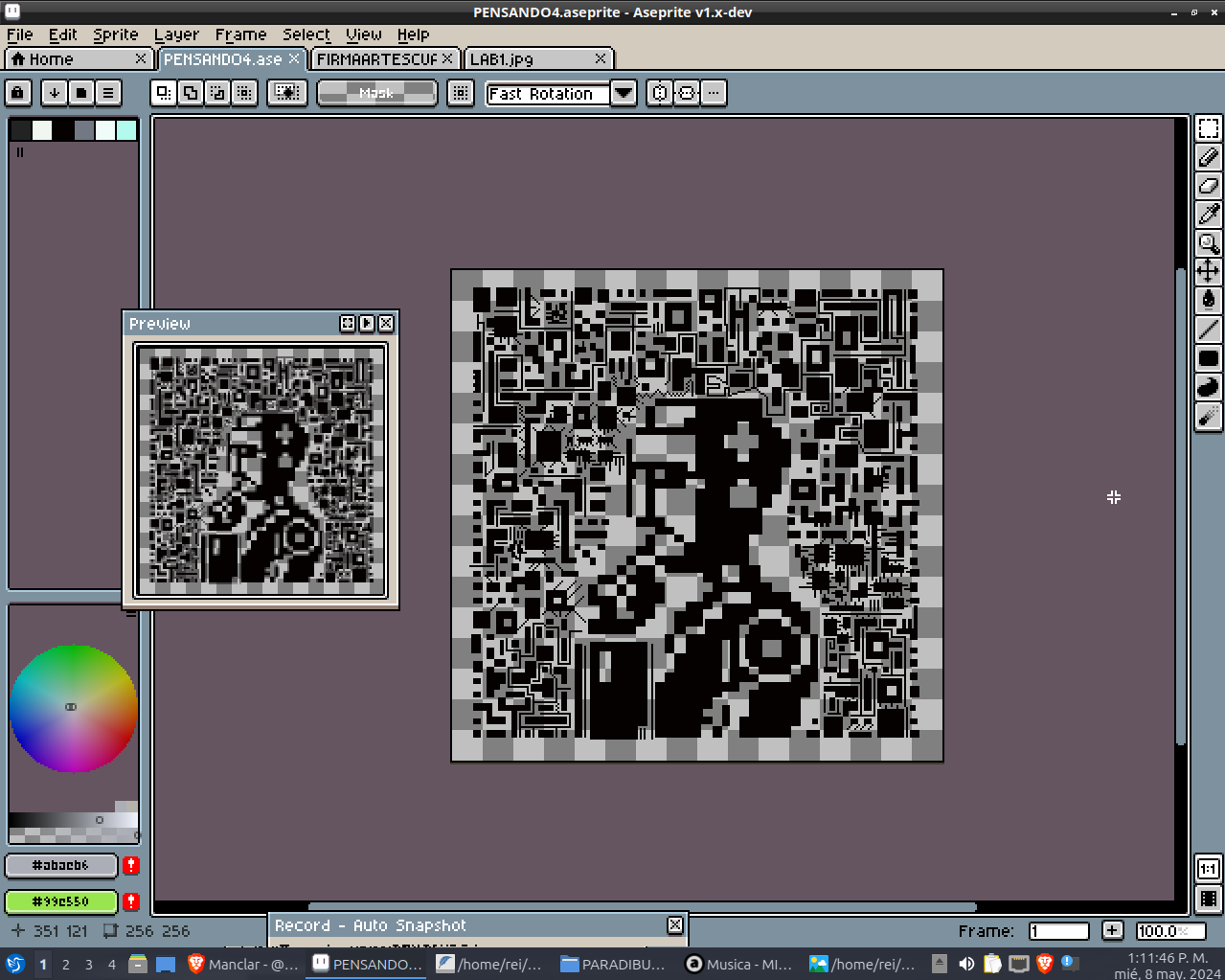Image resolution: width=1225 pixels, height=980 pixels.
Task: Click the 100.0 zoom percentage field
Action: (x=1170, y=931)
